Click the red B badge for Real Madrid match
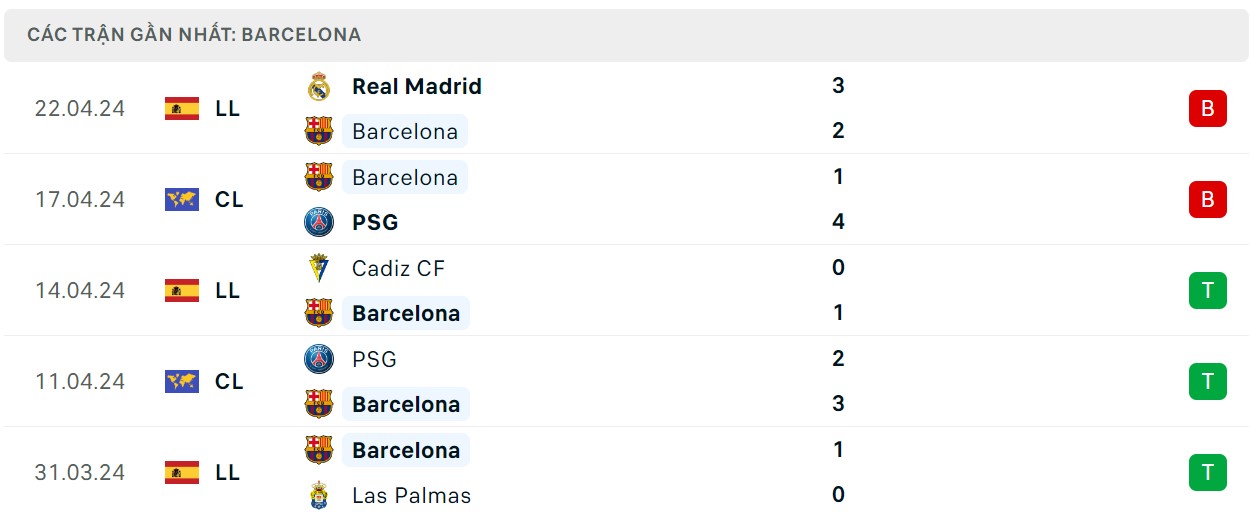 (x=1207, y=108)
